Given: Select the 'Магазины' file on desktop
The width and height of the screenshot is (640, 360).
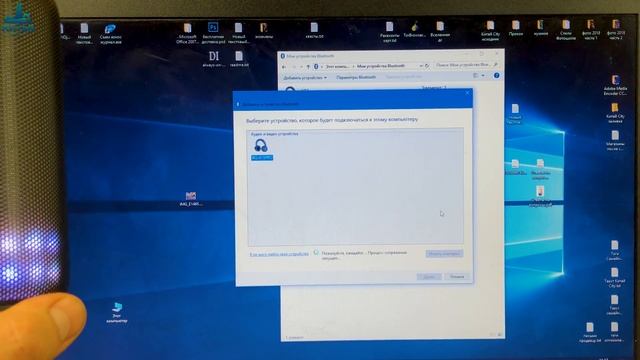Looking at the screenshot, I should (615, 140).
